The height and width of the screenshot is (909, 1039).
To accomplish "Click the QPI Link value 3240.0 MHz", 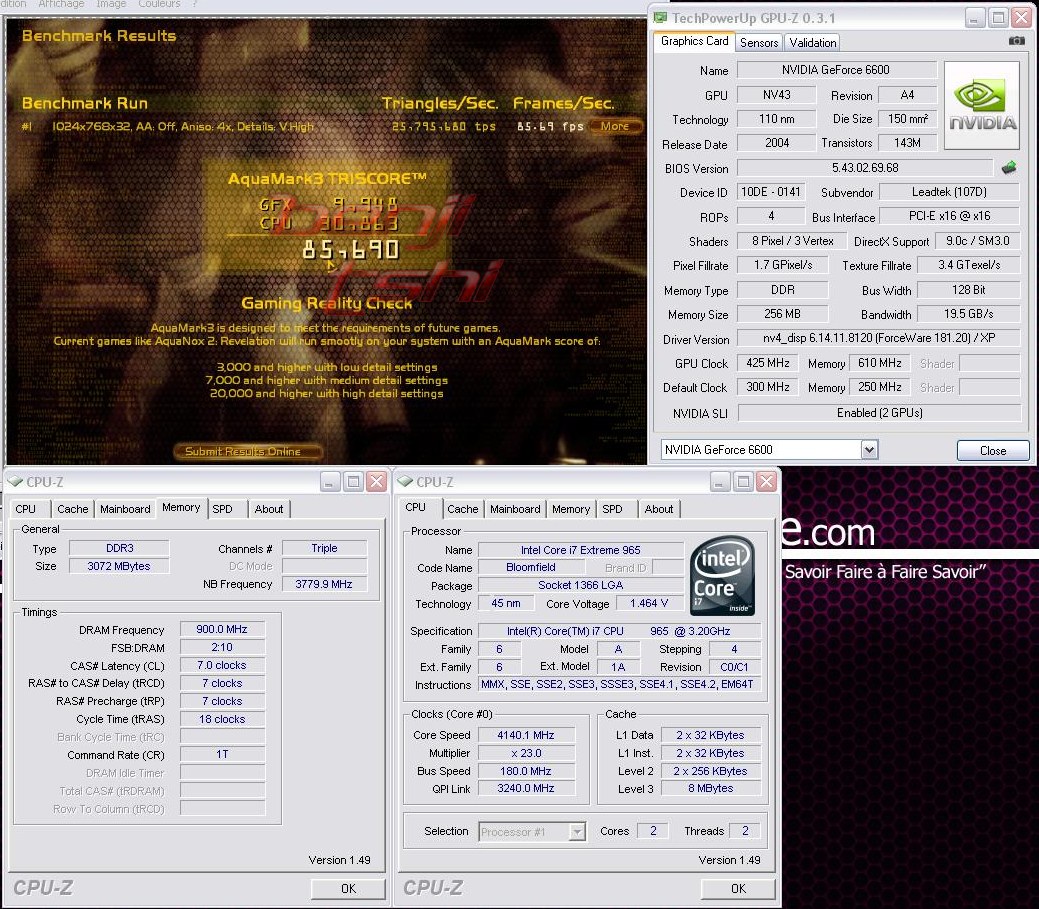I will [x=526, y=788].
